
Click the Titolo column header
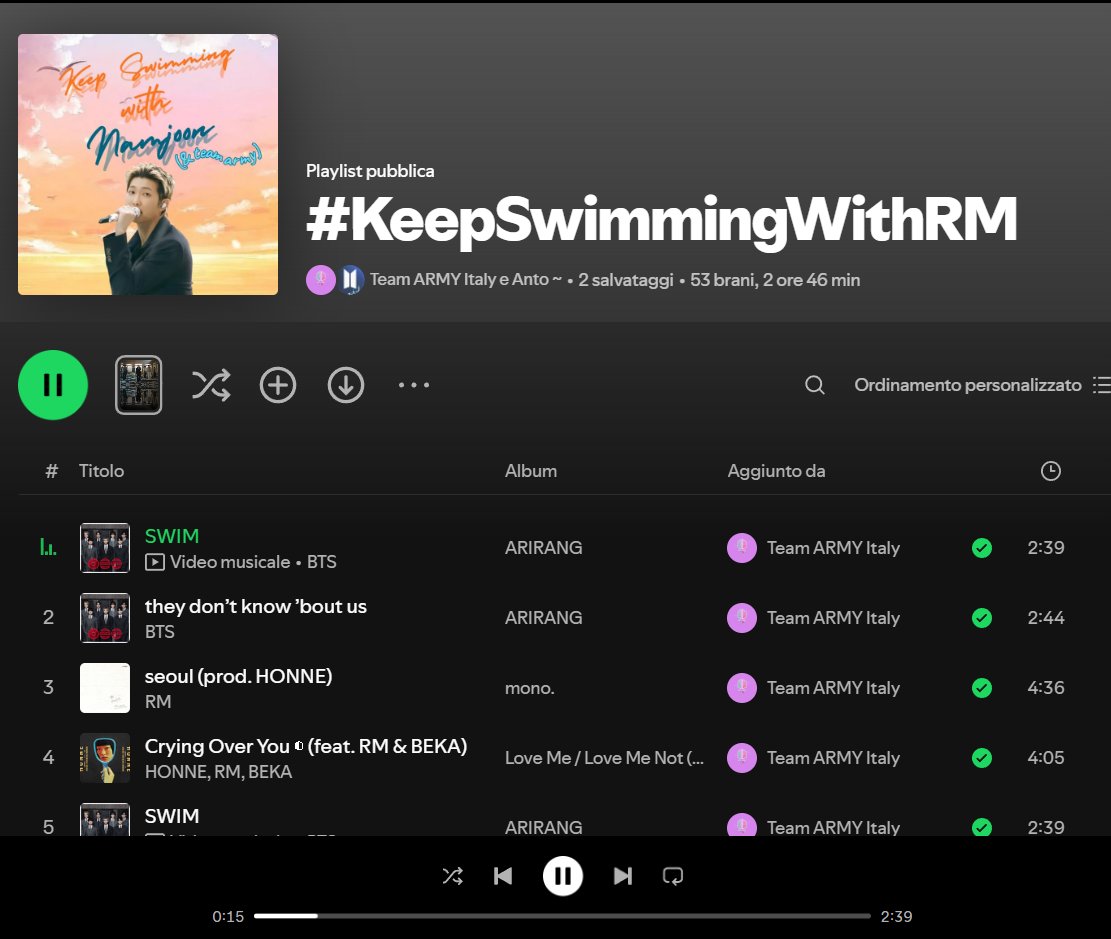[x=101, y=471]
